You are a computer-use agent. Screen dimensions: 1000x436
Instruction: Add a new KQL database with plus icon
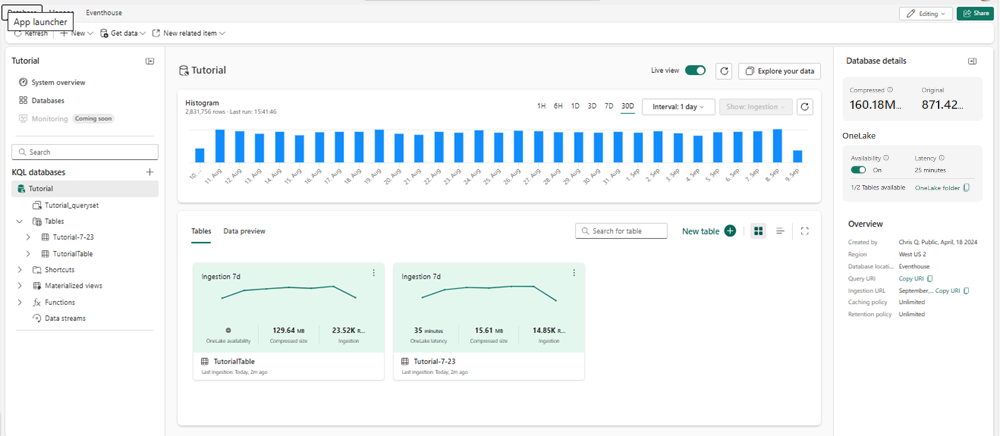click(150, 172)
